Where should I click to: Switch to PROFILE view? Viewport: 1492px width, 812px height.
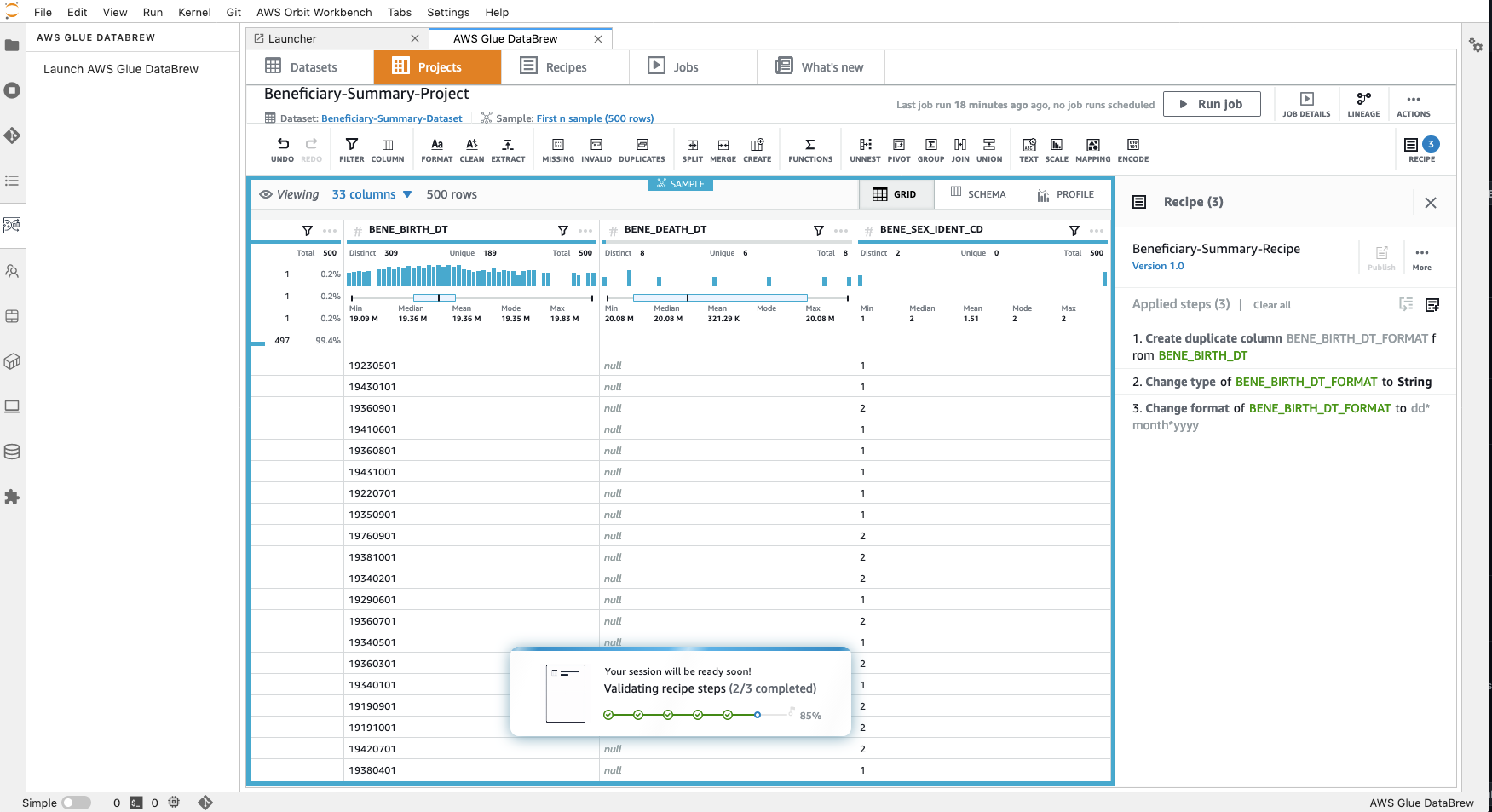click(1066, 194)
